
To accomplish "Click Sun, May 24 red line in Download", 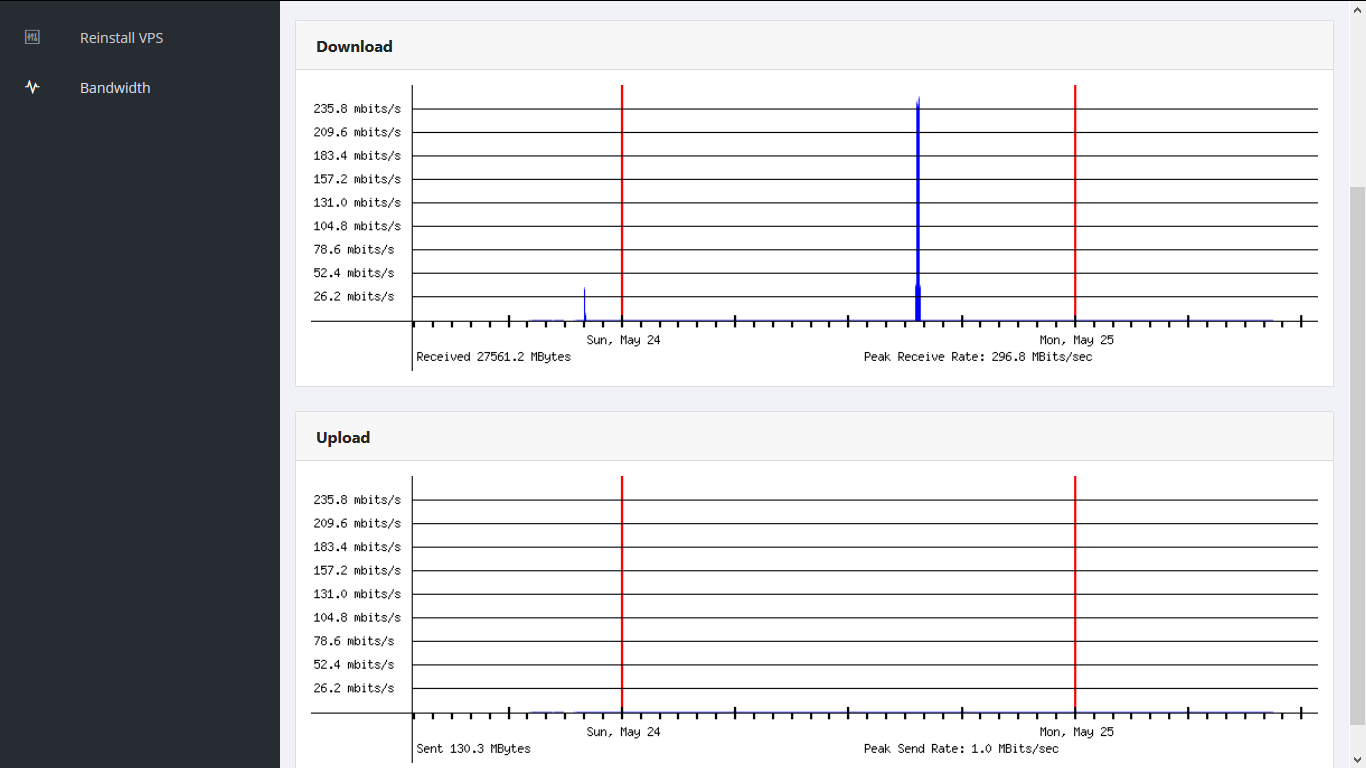I will pos(622,200).
